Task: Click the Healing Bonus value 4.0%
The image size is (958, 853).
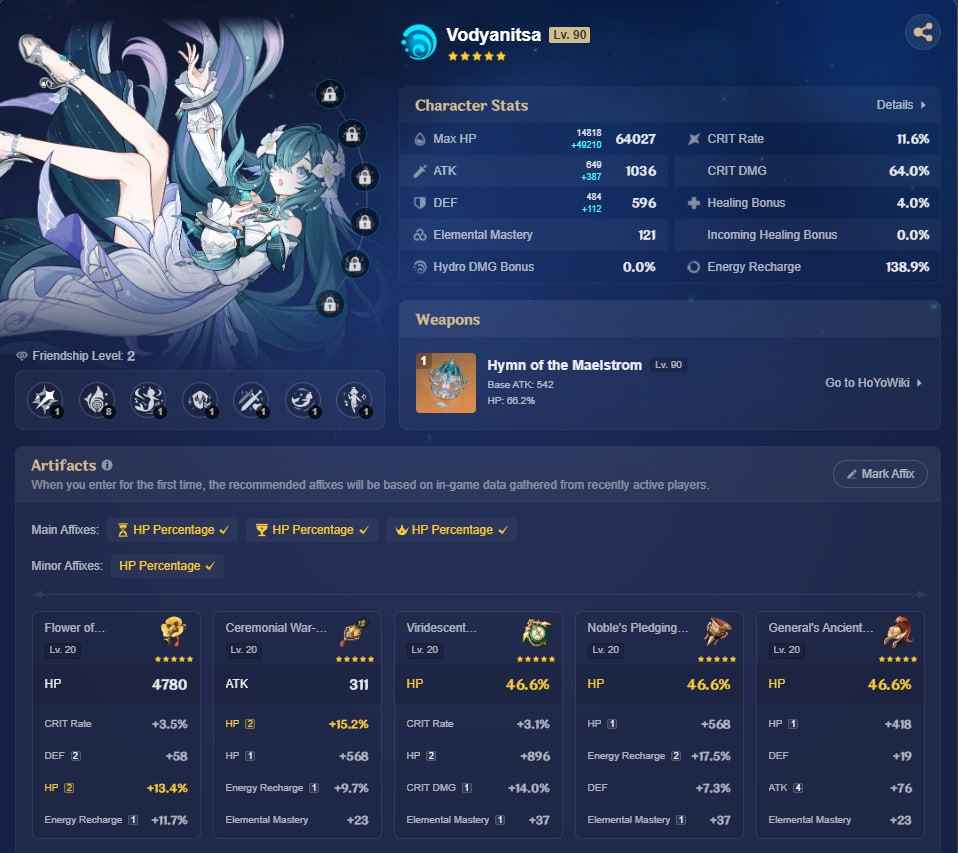Action: [x=913, y=203]
